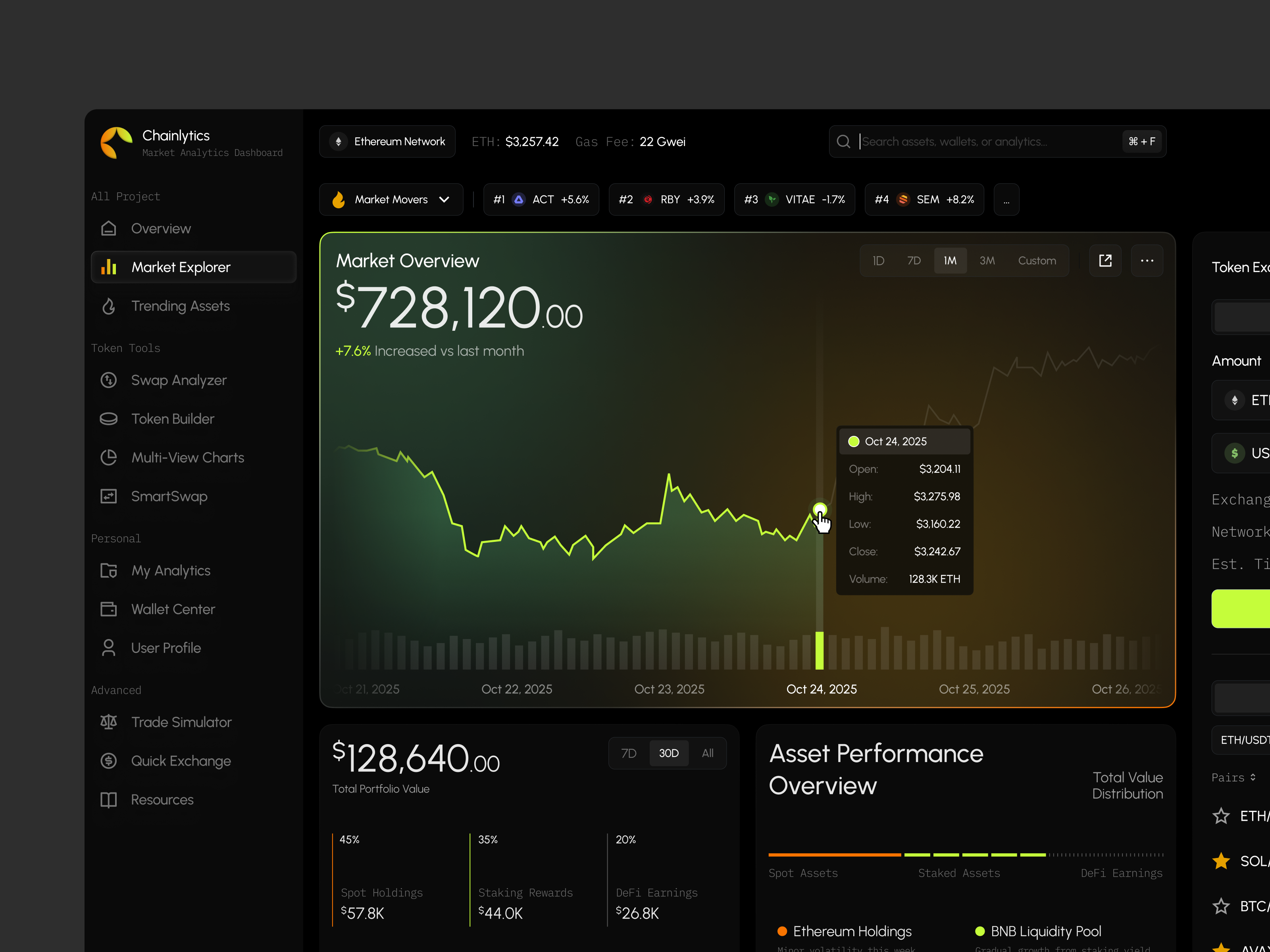This screenshot has width=1270, height=952.
Task: Click the #2 RBY +3.9% mover chip
Action: (x=667, y=200)
